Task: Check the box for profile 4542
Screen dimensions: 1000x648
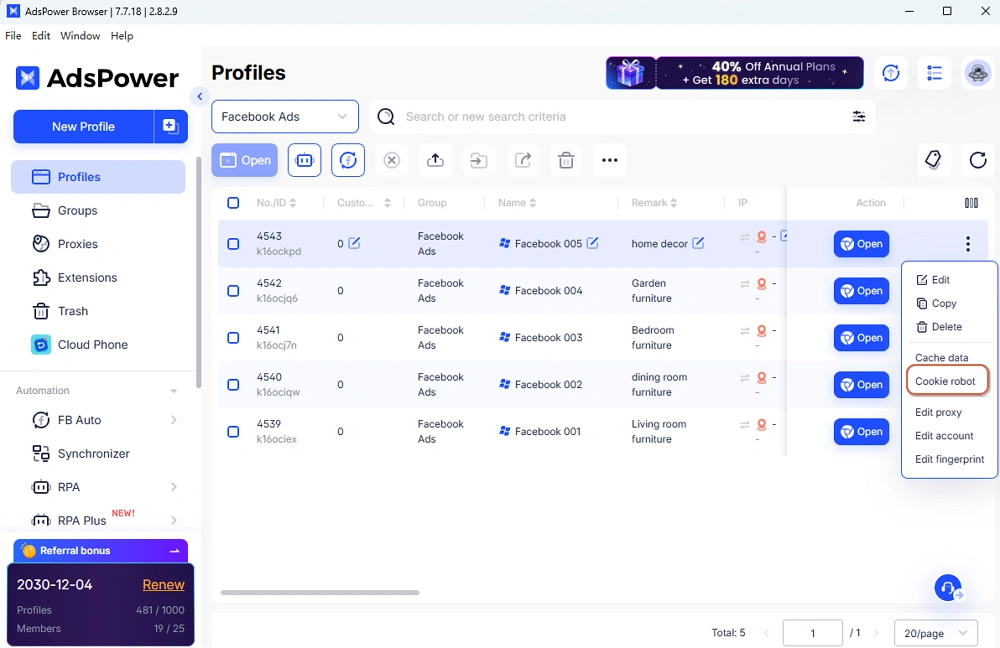Action: coord(233,291)
